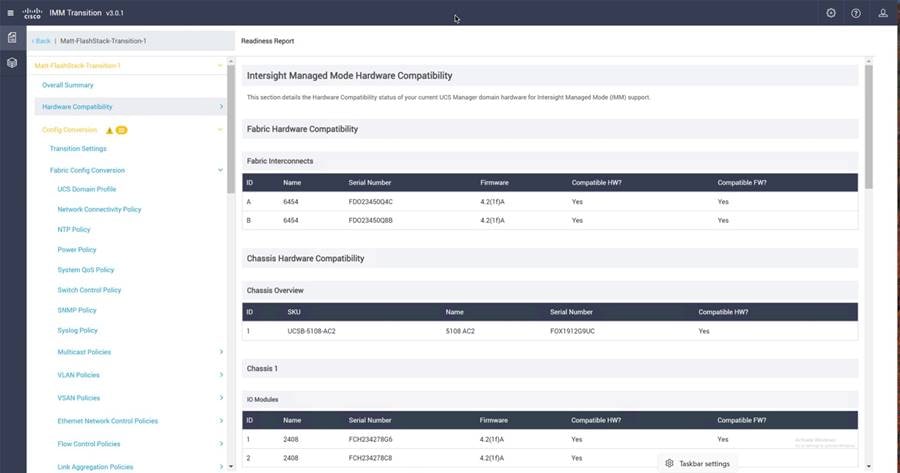Open NTP Policy

tap(74, 229)
